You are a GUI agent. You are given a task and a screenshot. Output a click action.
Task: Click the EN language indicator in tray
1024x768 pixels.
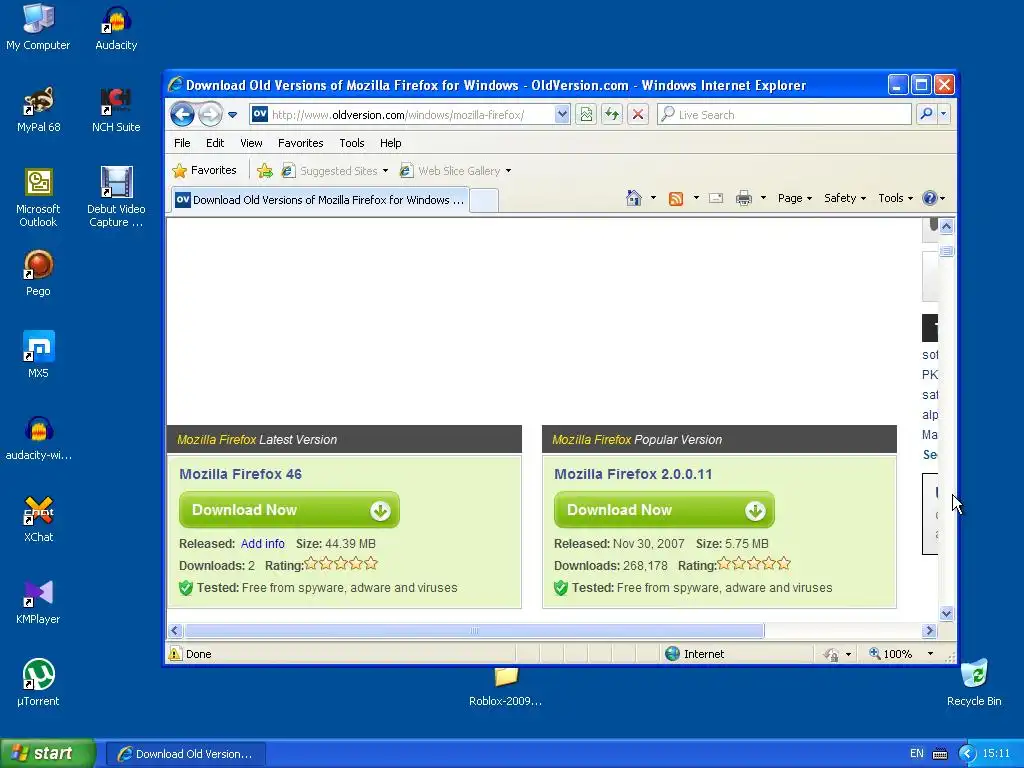tap(917, 754)
